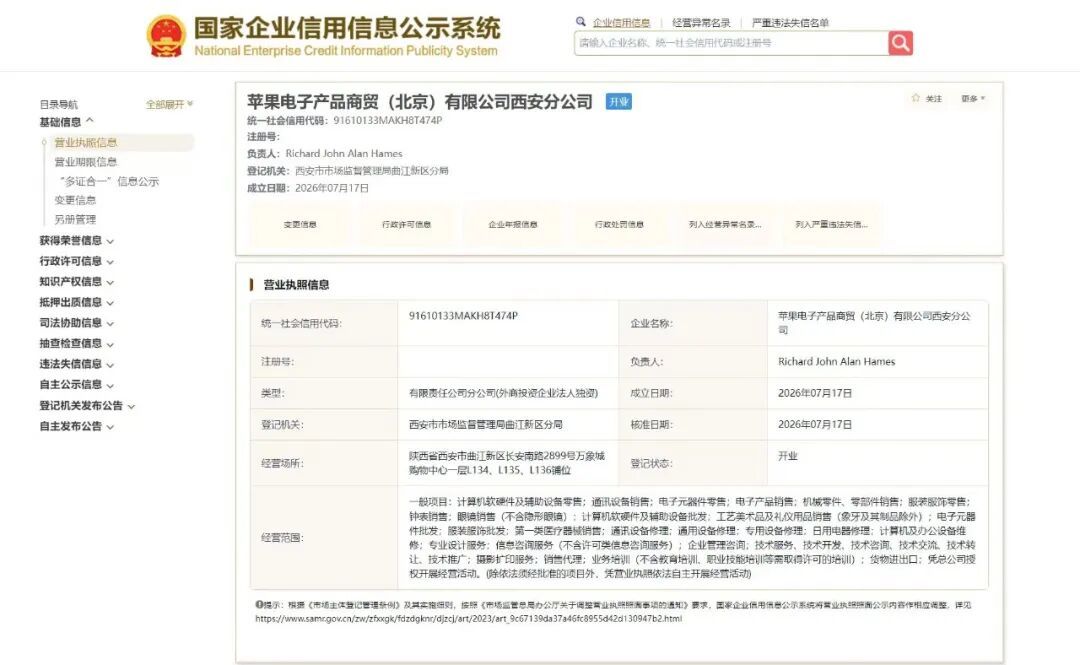Image resolution: width=1080 pixels, height=665 pixels.
Task: Click the 变更信息 shortcut button in the header card
Action: (300, 225)
